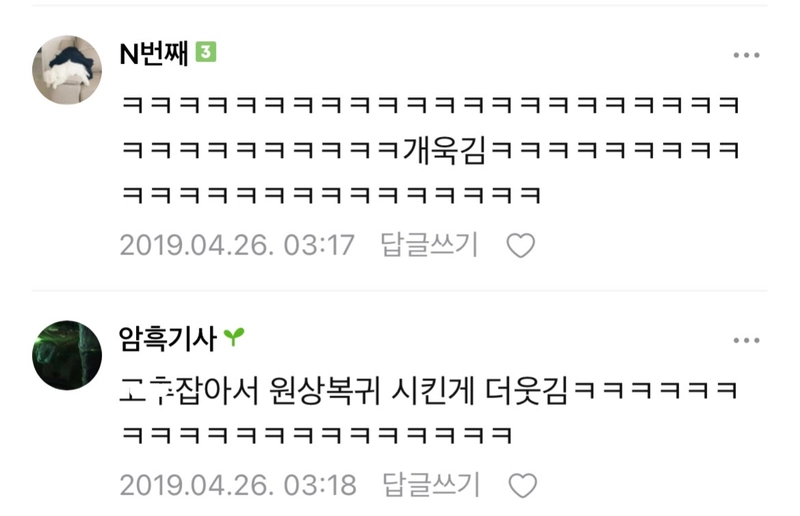Click the smudged first word of 암흑기사's comment

tap(145, 391)
